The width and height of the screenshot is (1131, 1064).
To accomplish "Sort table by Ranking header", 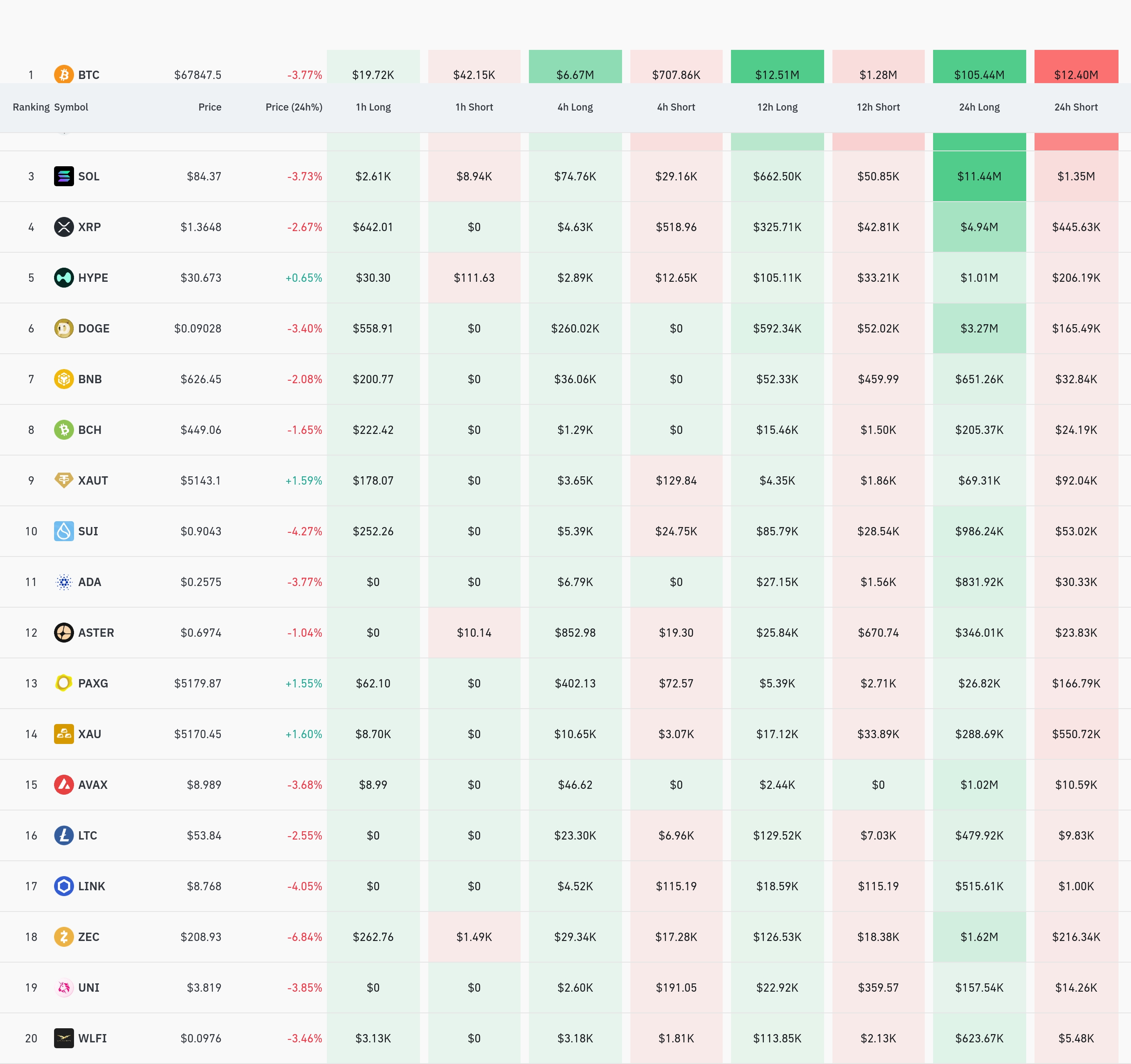I will click(x=31, y=107).
